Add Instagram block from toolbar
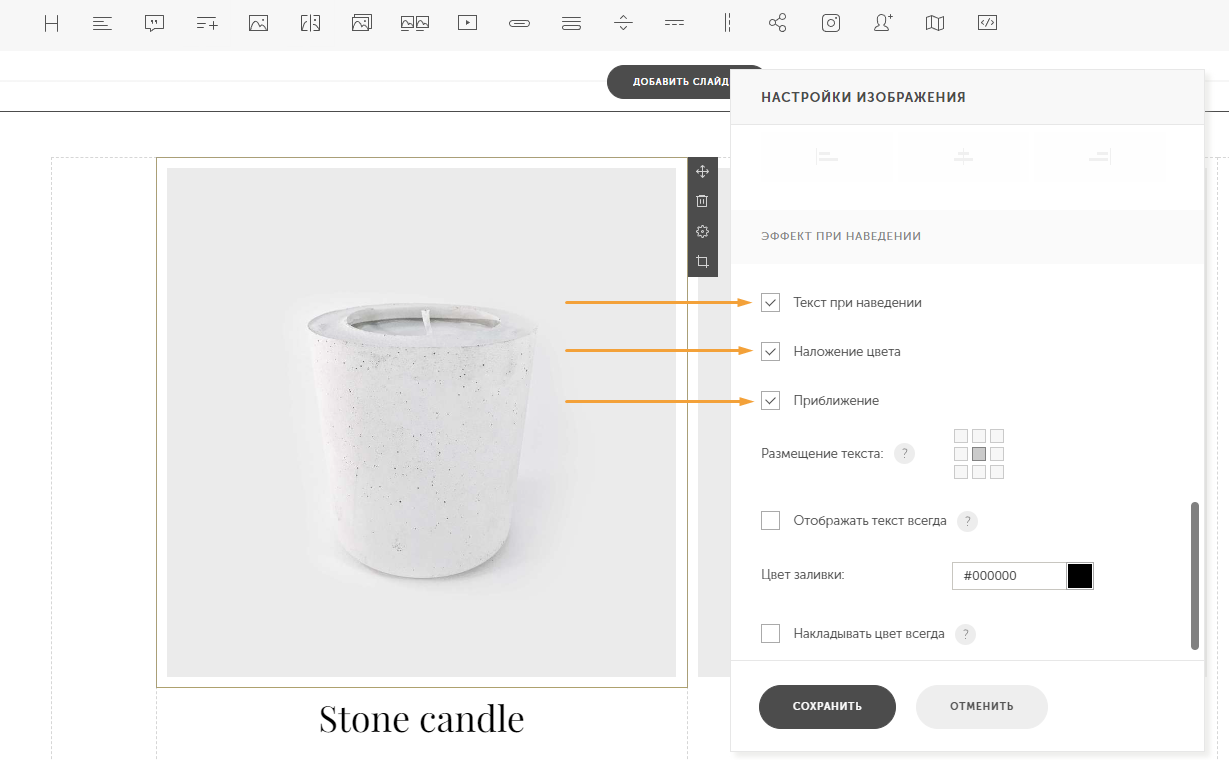This screenshot has width=1229, height=760. tap(830, 23)
